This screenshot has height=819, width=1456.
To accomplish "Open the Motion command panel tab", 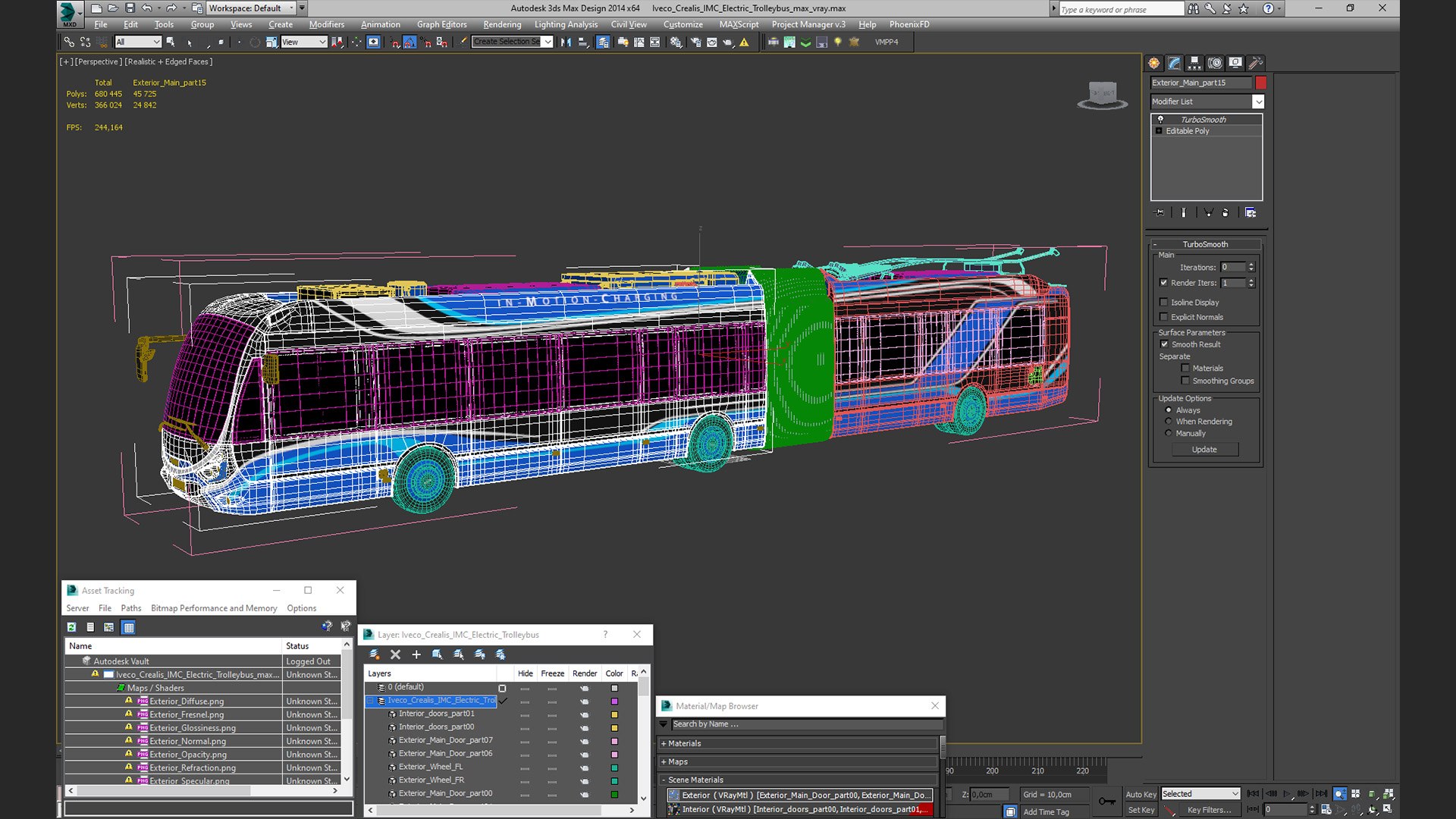I will click(x=1215, y=63).
